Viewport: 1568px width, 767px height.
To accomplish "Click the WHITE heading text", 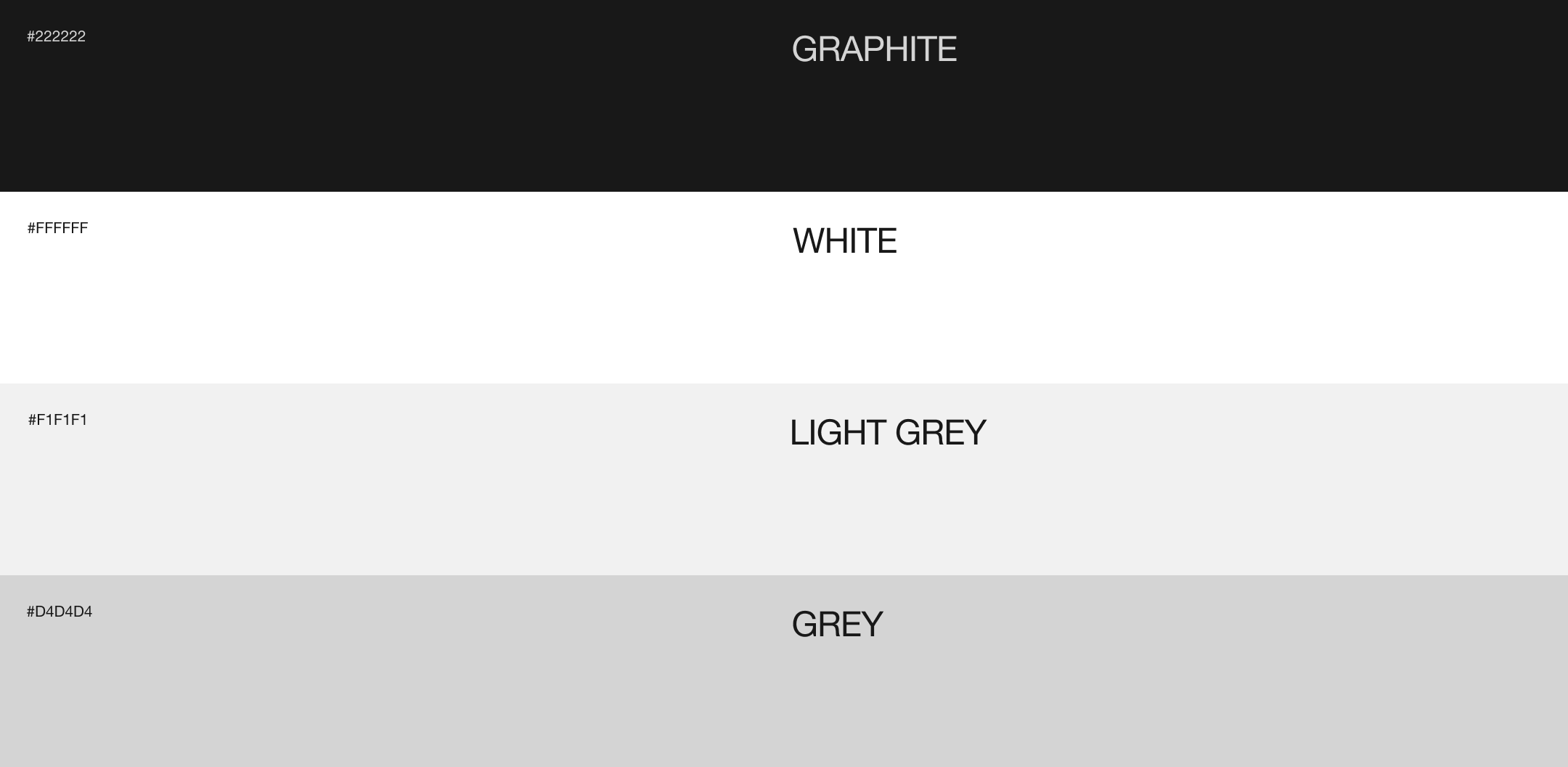I will click(x=844, y=241).
